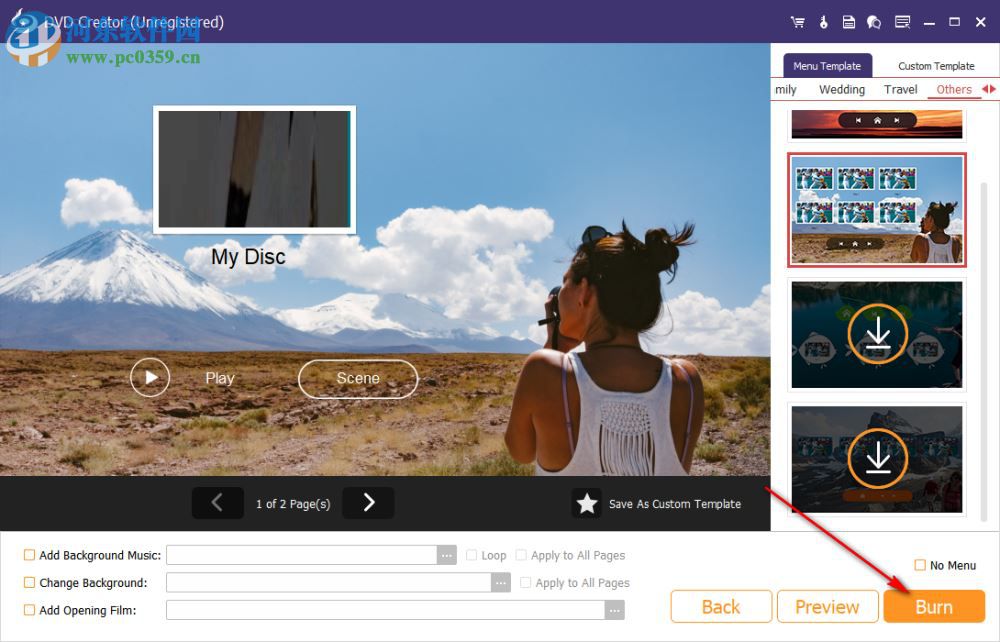Click the video thumbnail frame in preview
This screenshot has height=642, width=1000.
254,169
